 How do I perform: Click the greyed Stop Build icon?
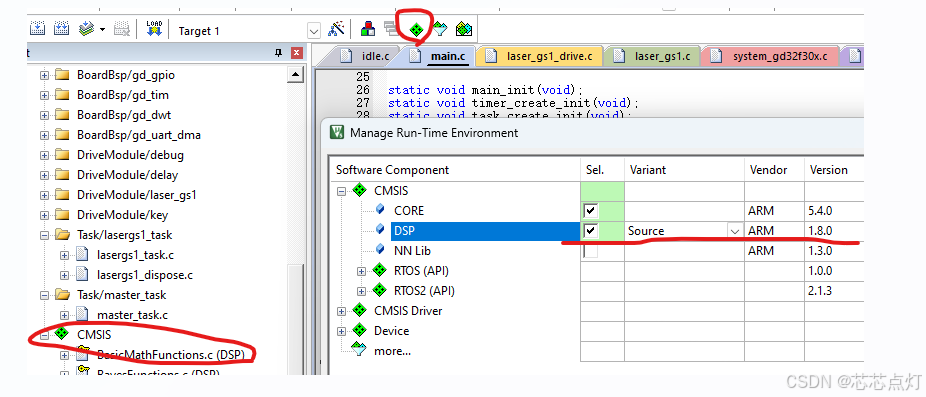click(122, 28)
